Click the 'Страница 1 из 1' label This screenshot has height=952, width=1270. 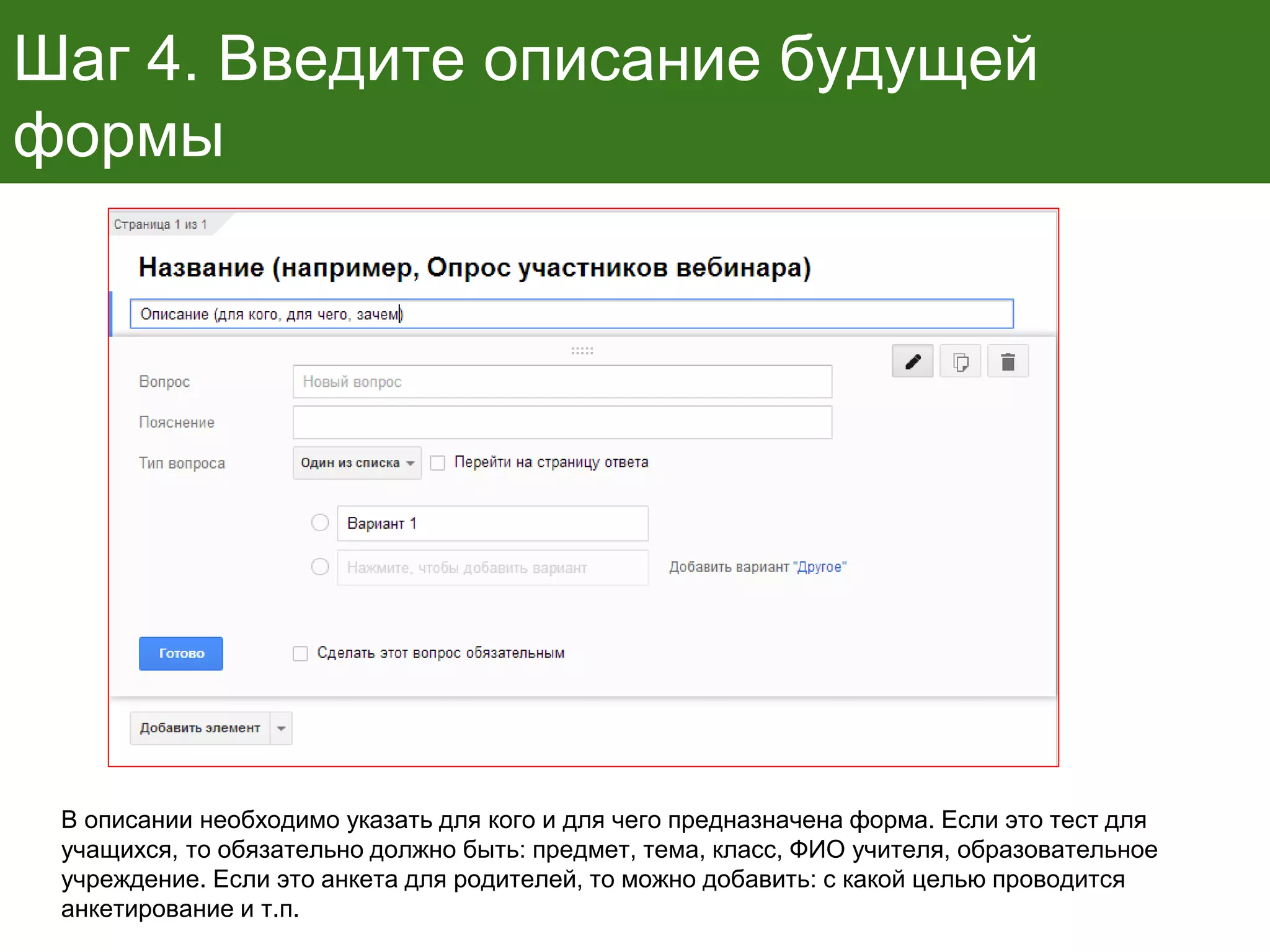161,224
